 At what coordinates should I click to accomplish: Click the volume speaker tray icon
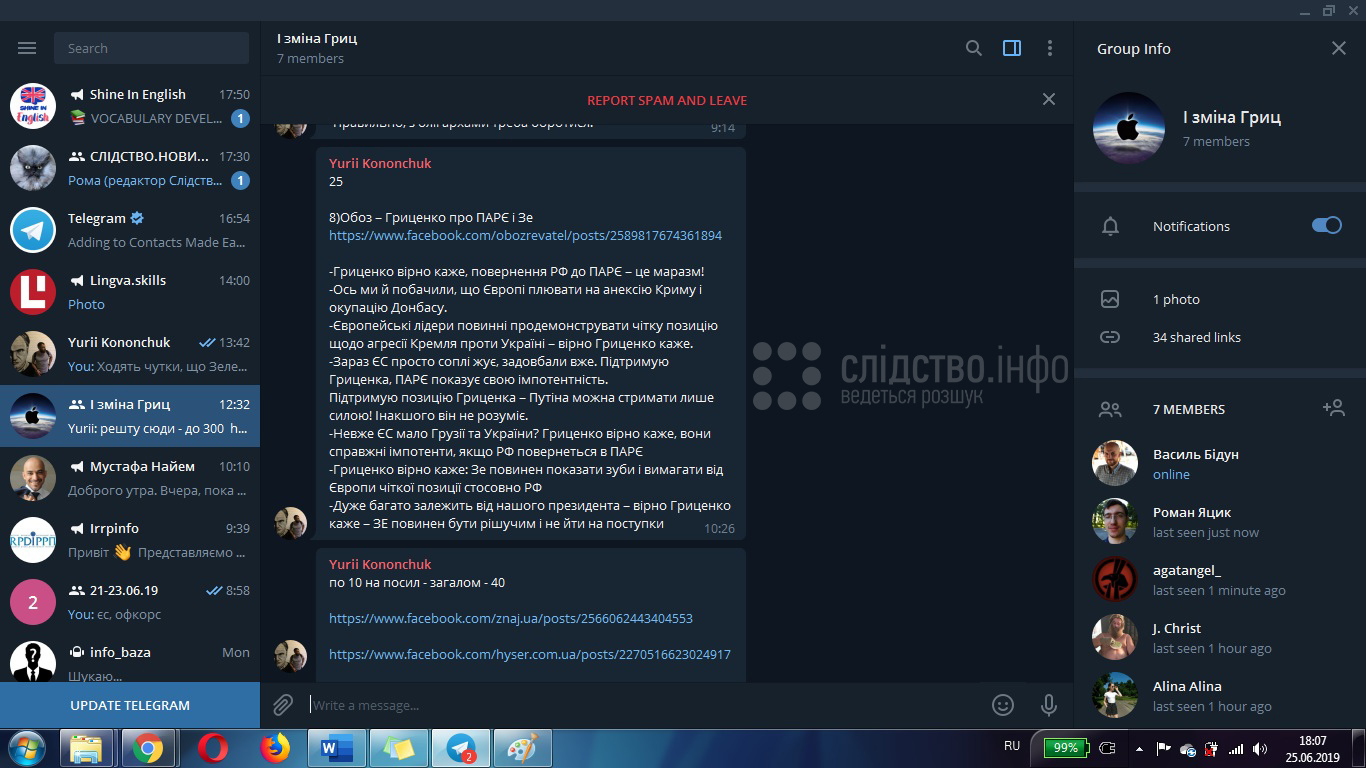1260,748
